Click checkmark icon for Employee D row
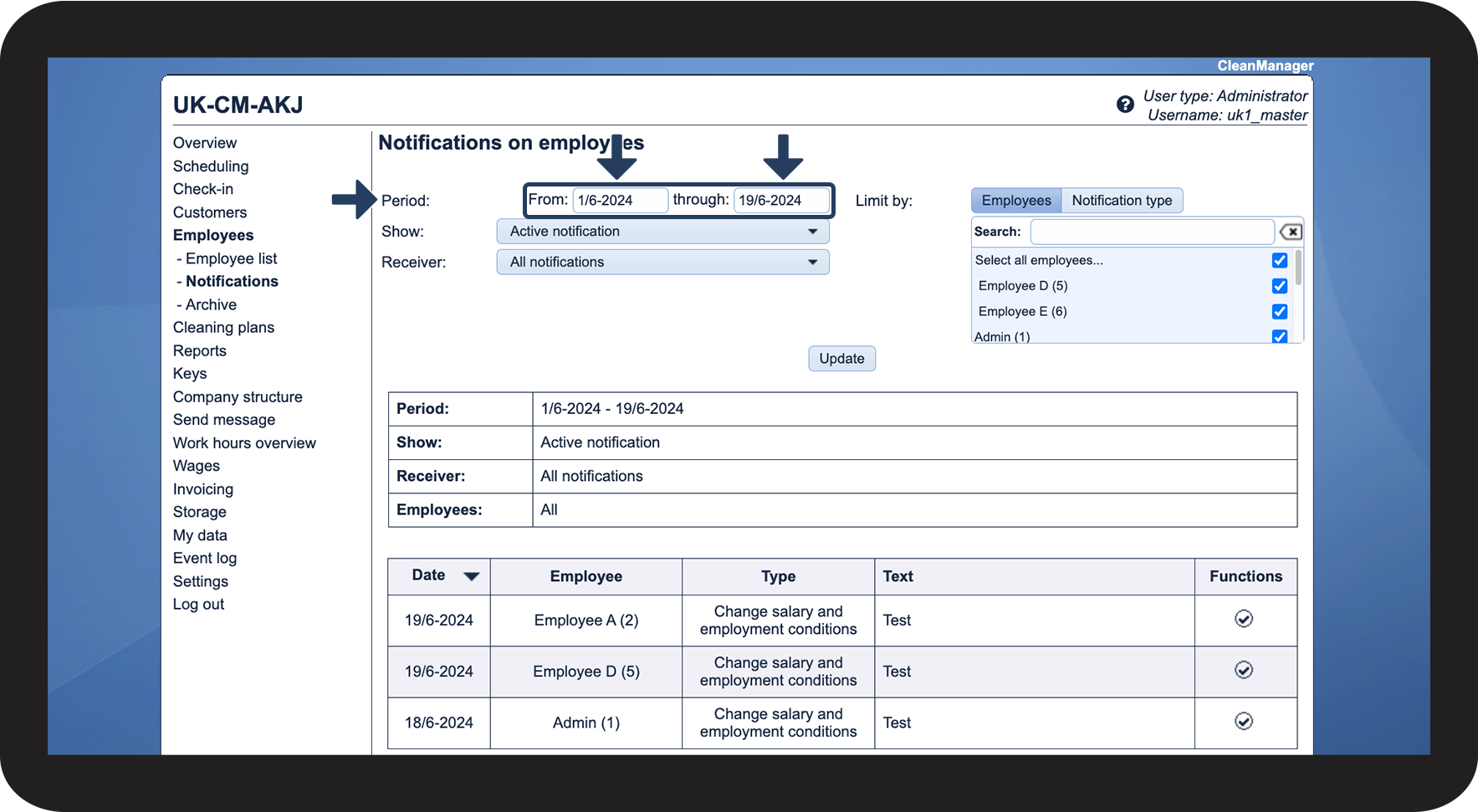This screenshot has height=812, width=1478. point(1244,670)
